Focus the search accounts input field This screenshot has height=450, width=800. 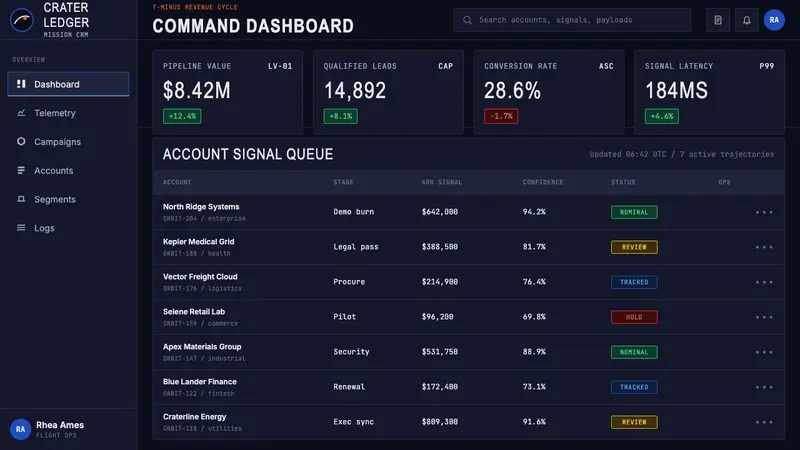[x=572, y=20]
